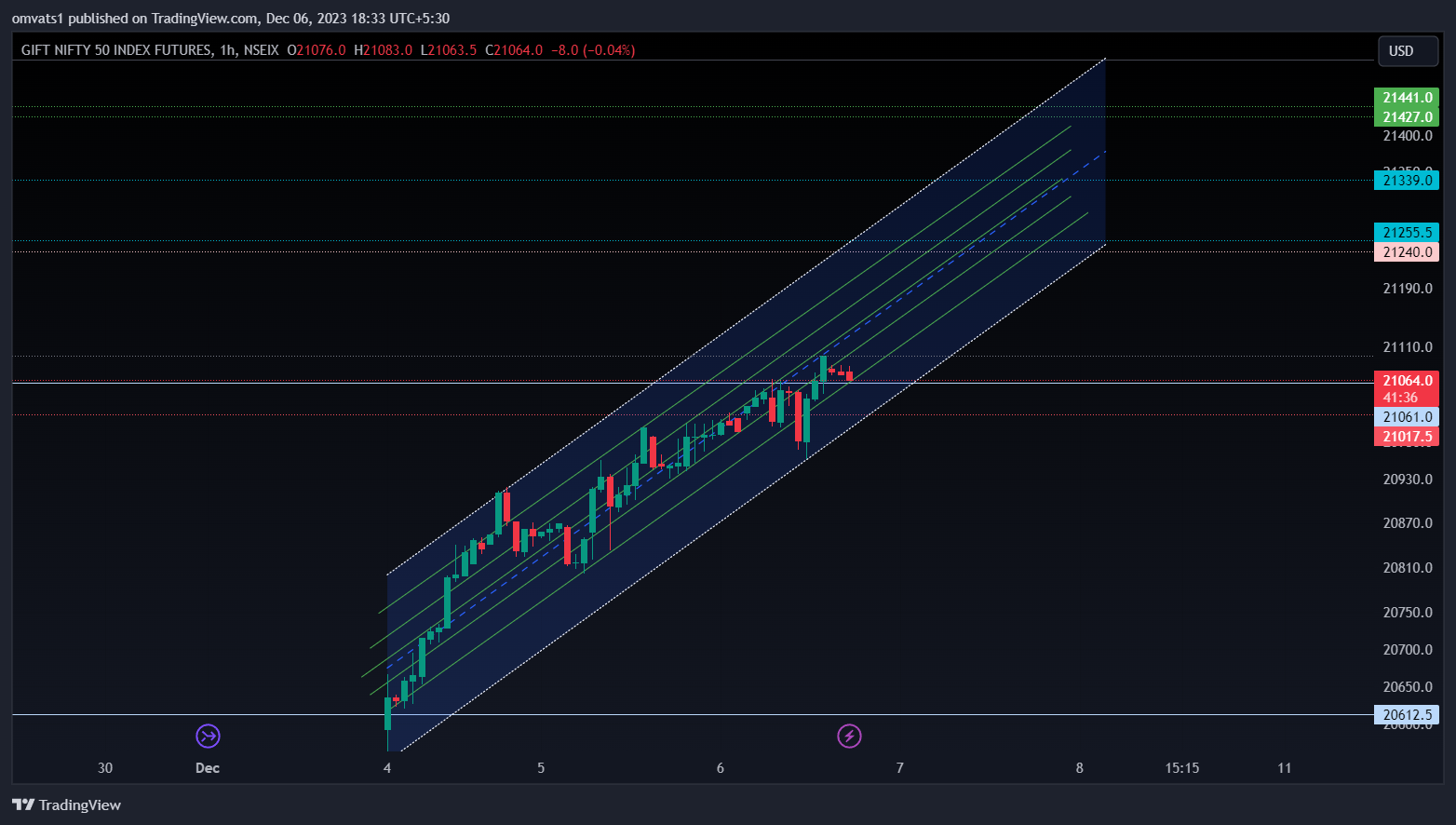
Task: Click the 21240.0 pink price label
Action: (1407, 252)
